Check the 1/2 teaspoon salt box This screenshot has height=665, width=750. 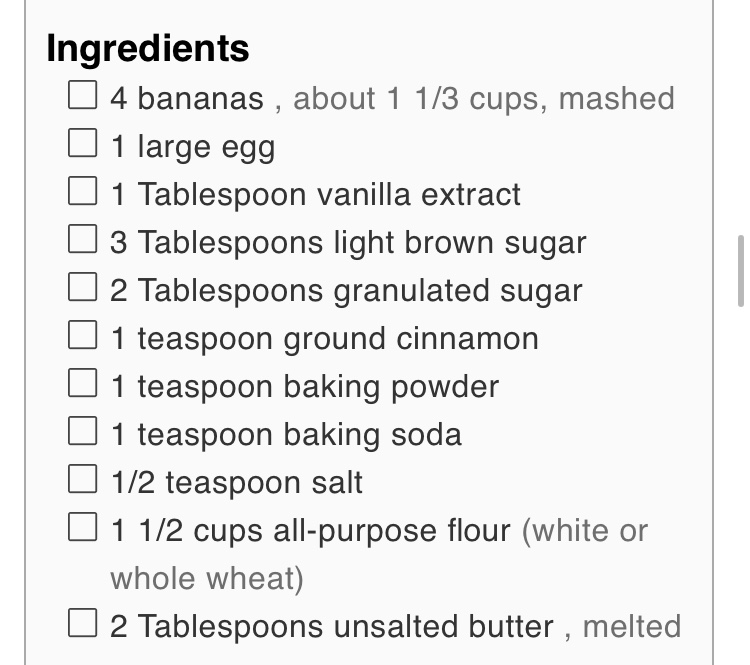tap(83, 480)
